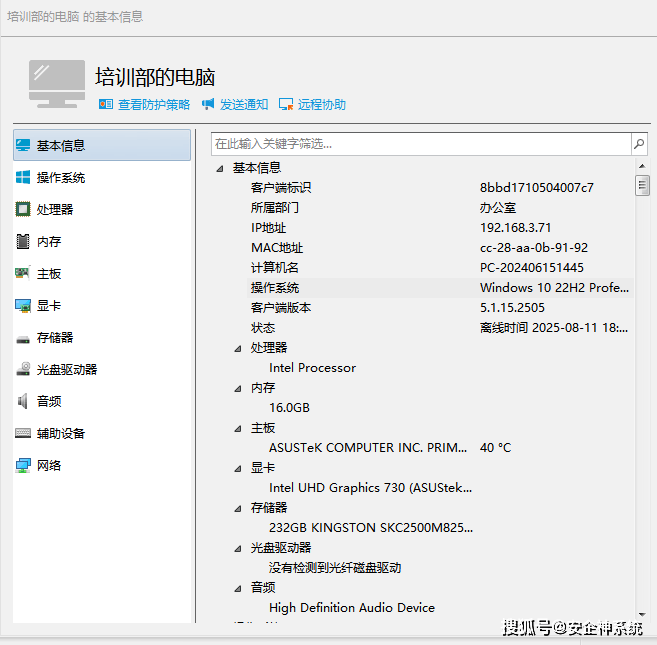Select the 客户端版本 row
Image resolution: width=657 pixels, height=645 pixels.
pos(440,308)
